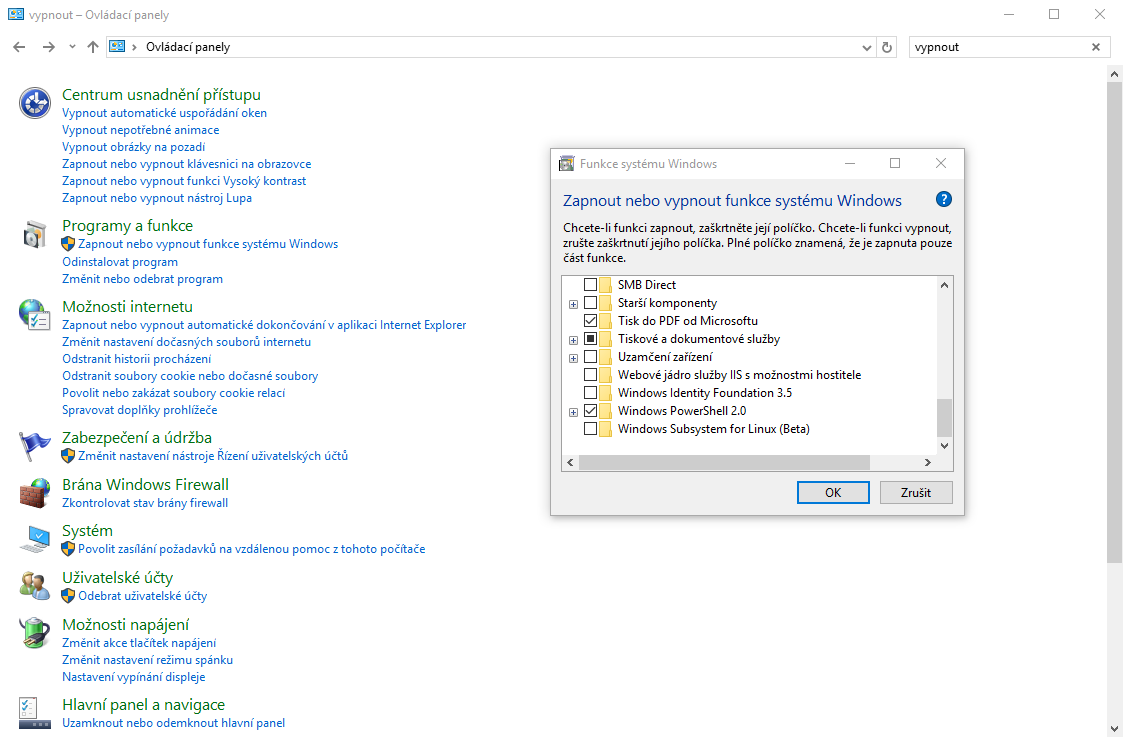Click the Programy a funkce icon

coord(34,233)
